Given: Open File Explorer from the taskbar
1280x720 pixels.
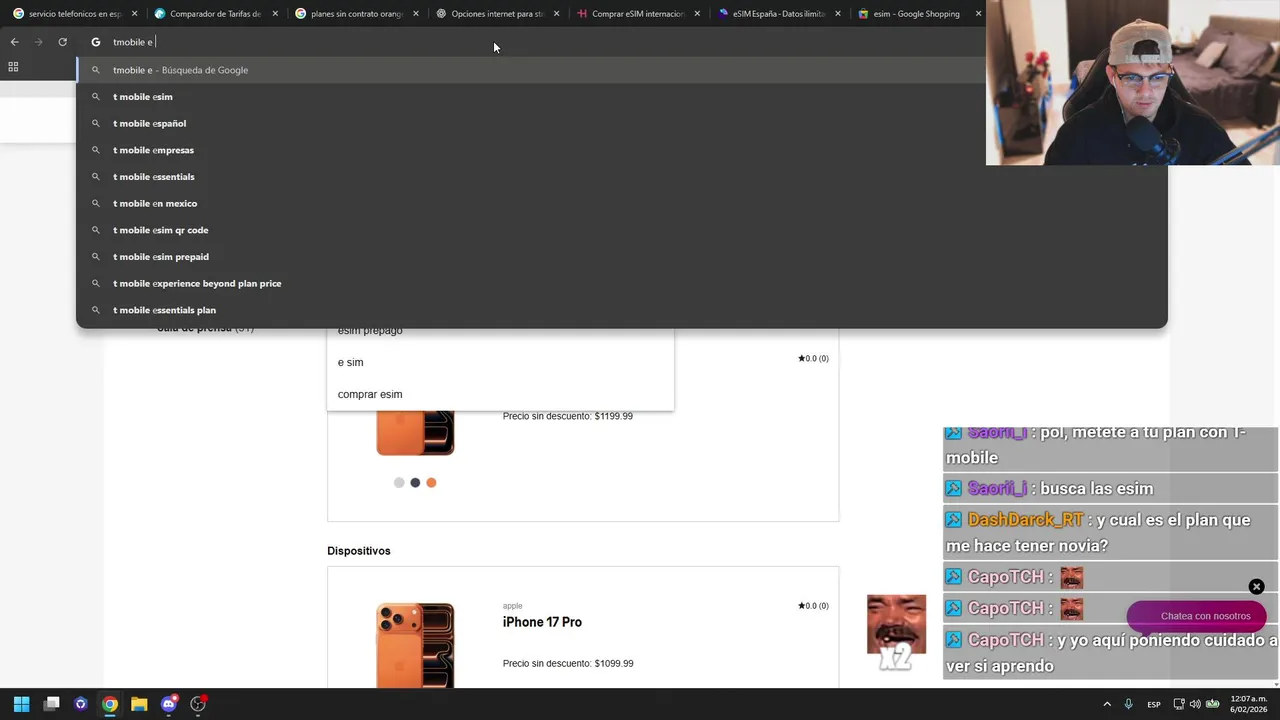Looking at the screenshot, I should pyautogui.click(x=139, y=704).
